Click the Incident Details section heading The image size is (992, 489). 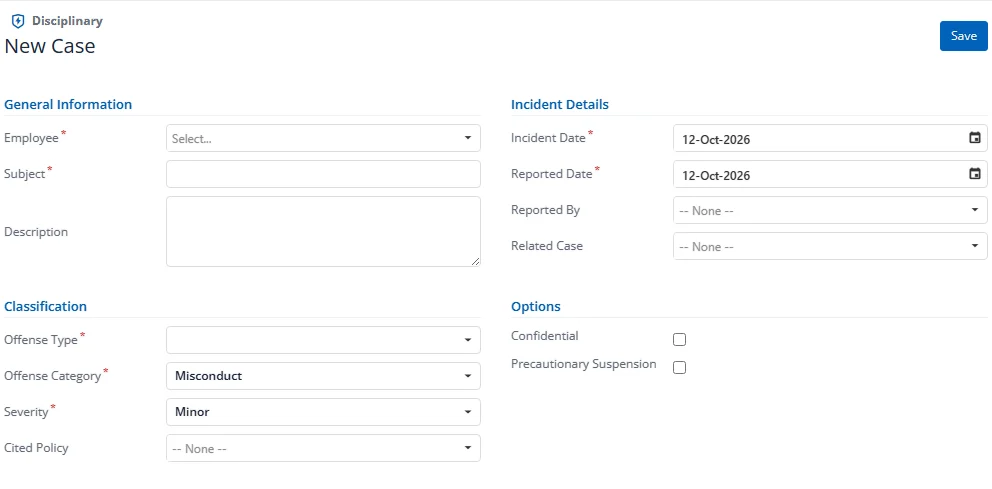(x=560, y=104)
